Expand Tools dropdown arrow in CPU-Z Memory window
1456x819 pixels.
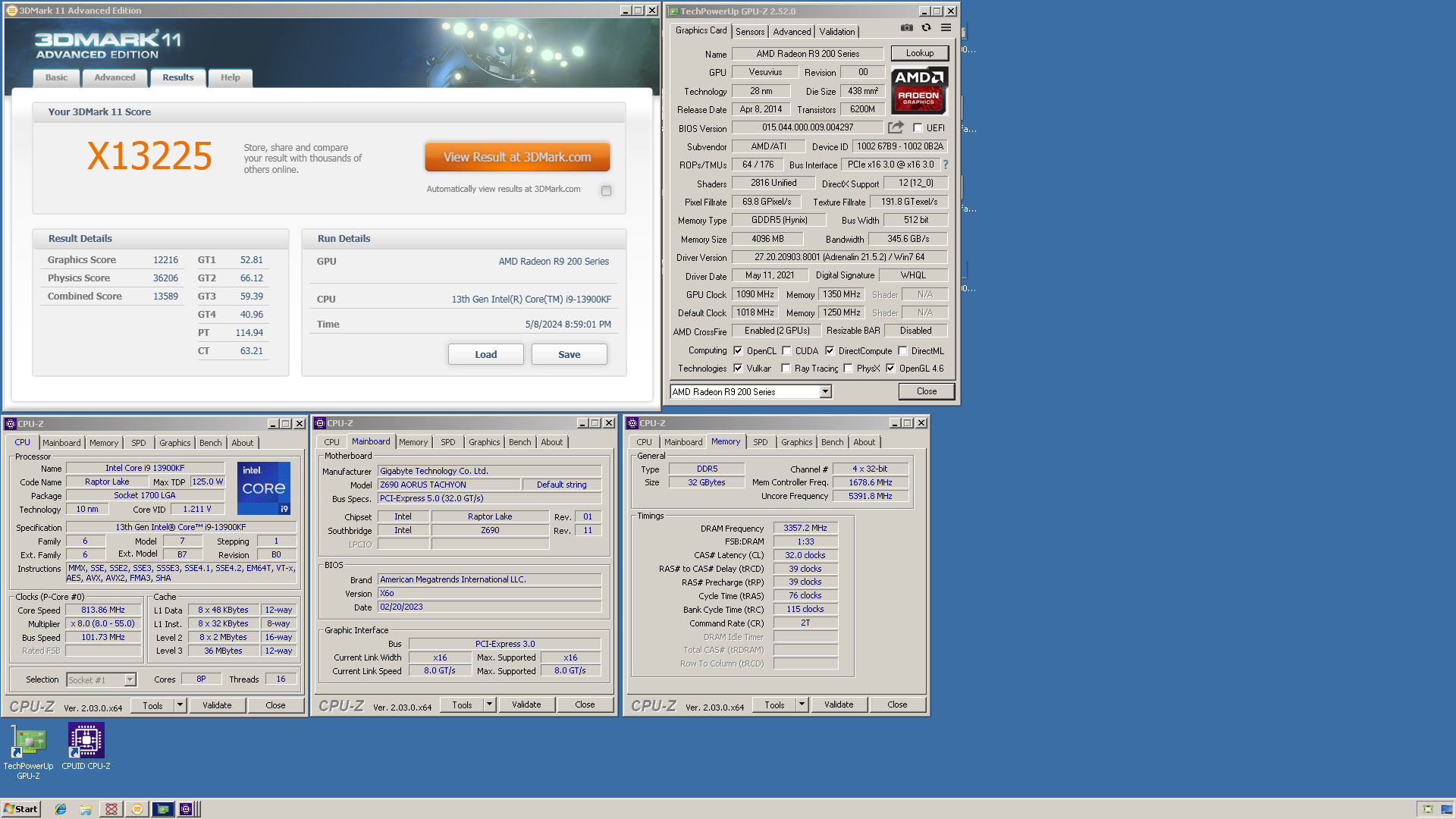802,704
